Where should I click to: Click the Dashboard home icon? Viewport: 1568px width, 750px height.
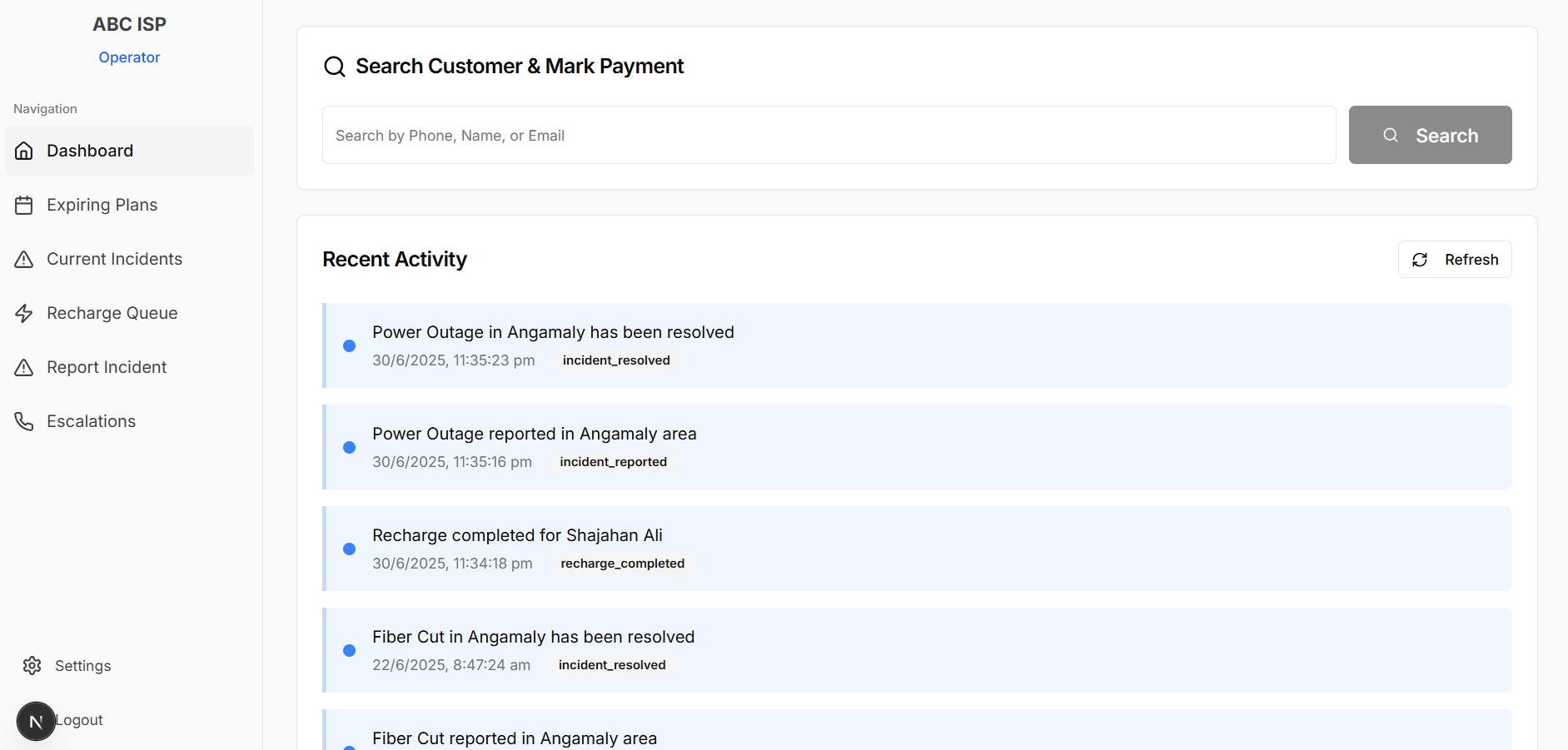coord(24,151)
